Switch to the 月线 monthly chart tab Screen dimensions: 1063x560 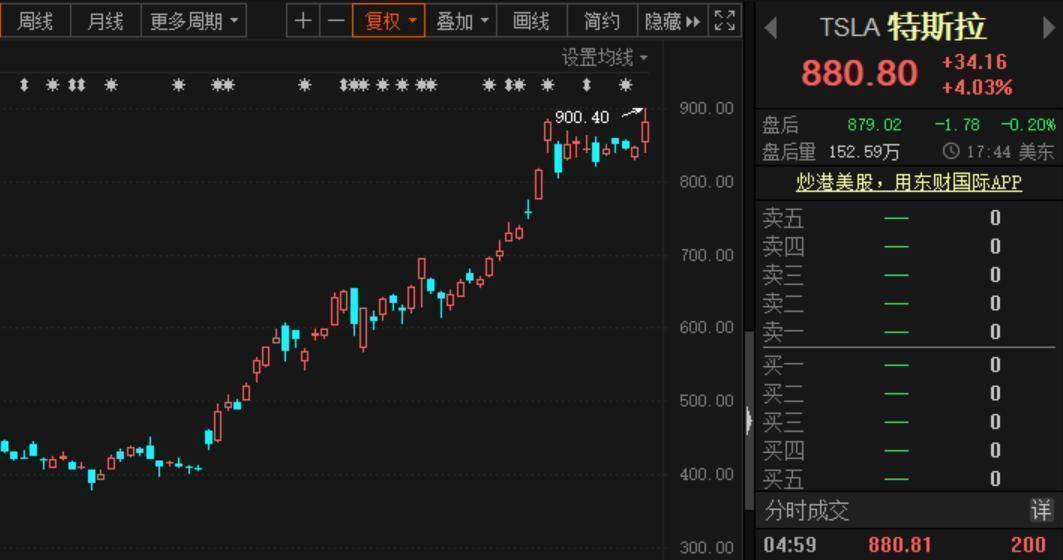[x=106, y=21]
